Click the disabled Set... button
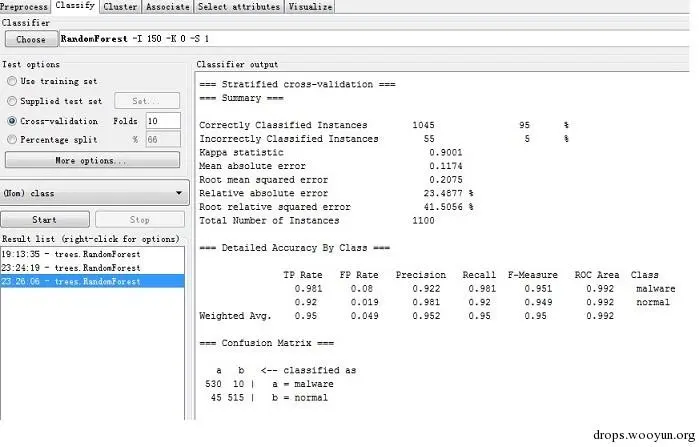Viewport: 699px width, 447px height. [x=147, y=101]
